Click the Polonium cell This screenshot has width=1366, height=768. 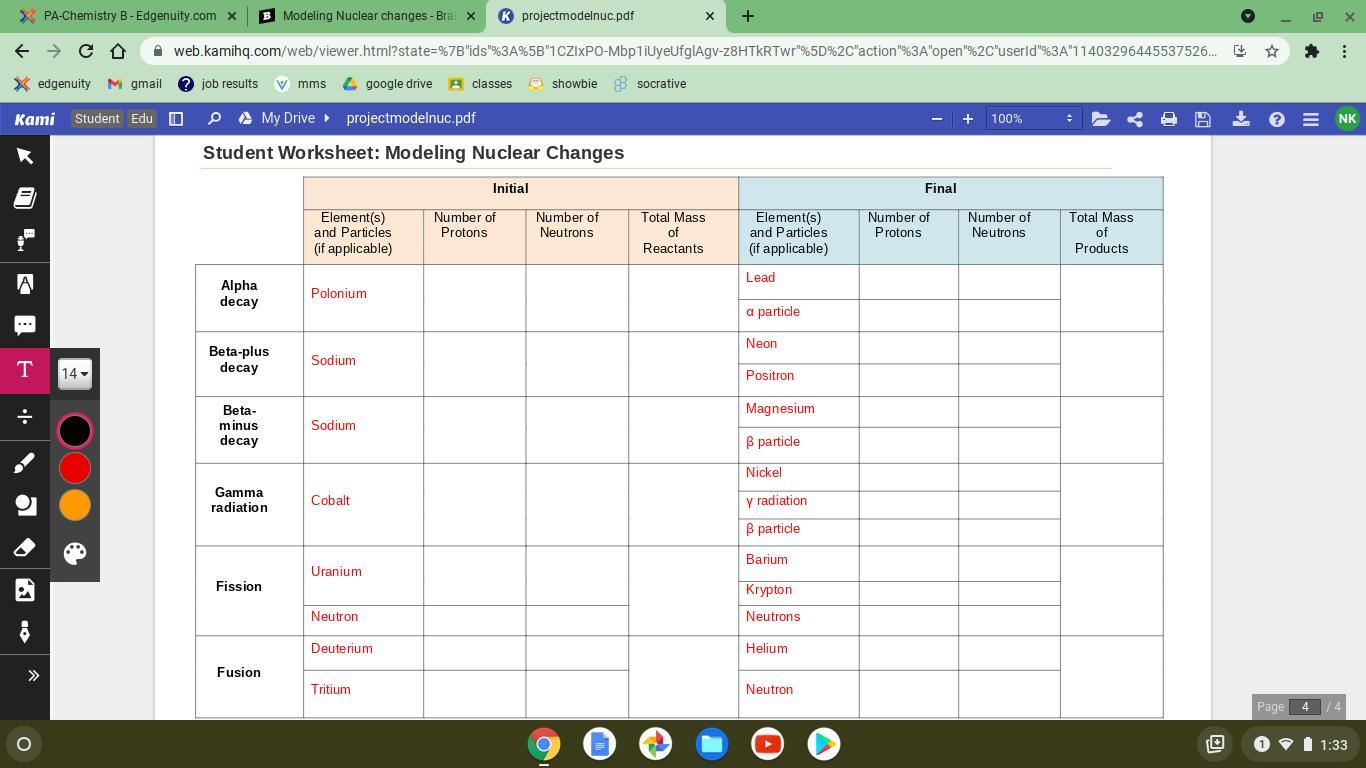[363, 298]
